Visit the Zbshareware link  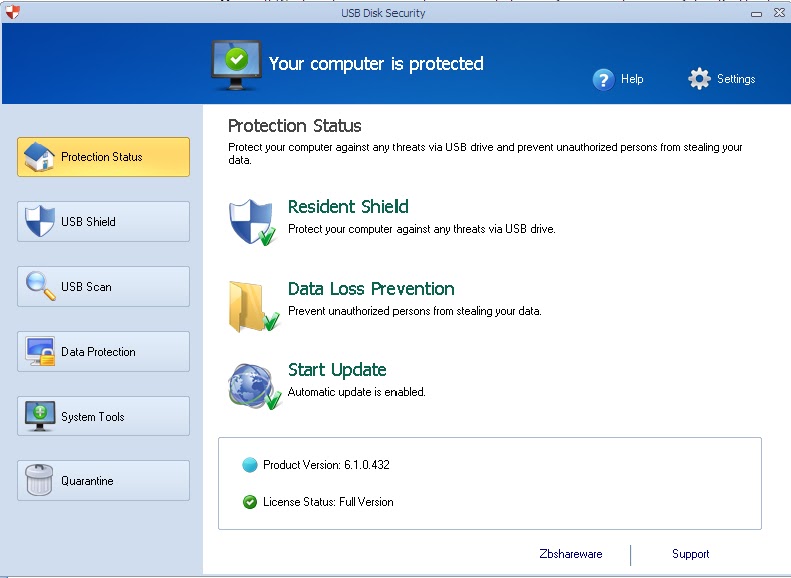pyautogui.click(x=571, y=554)
